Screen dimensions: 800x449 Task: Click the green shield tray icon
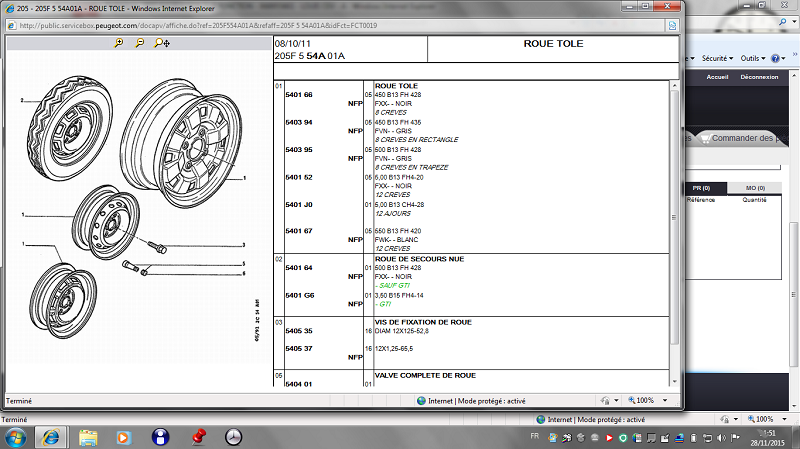click(x=623, y=438)
